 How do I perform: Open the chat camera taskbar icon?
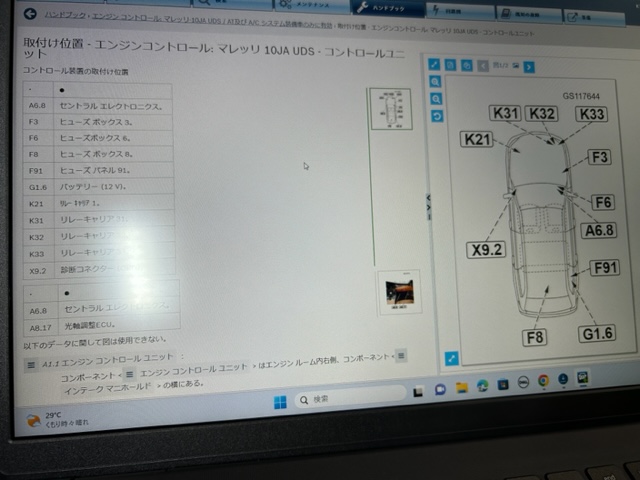click(440, 389)
